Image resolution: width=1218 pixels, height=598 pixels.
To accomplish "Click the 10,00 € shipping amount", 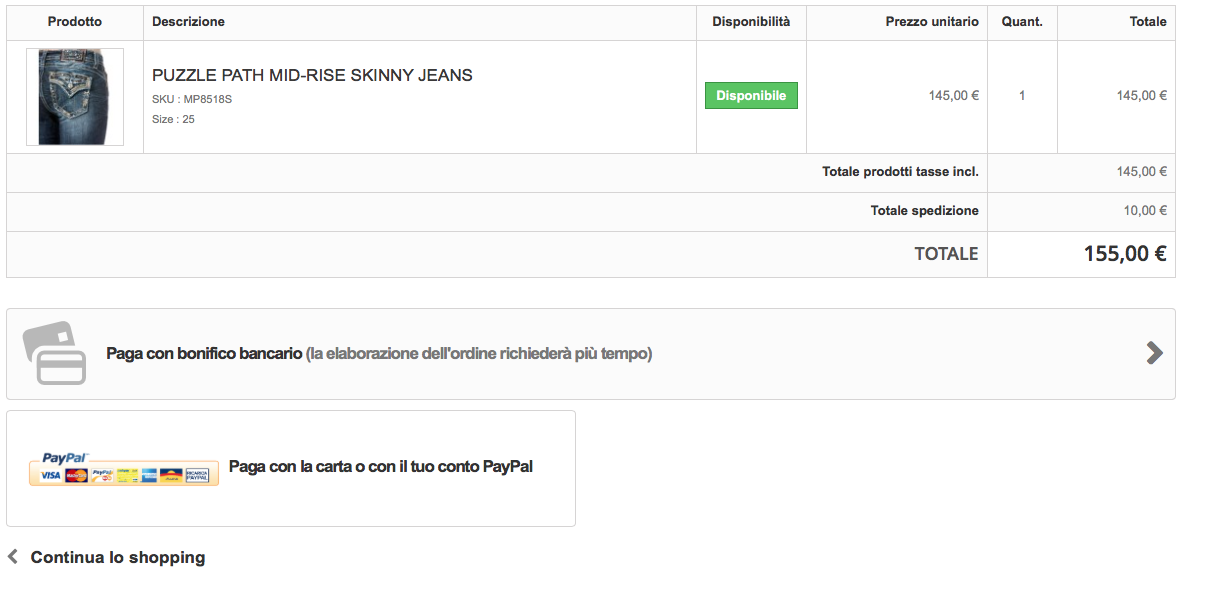I will coord(1145,211).
